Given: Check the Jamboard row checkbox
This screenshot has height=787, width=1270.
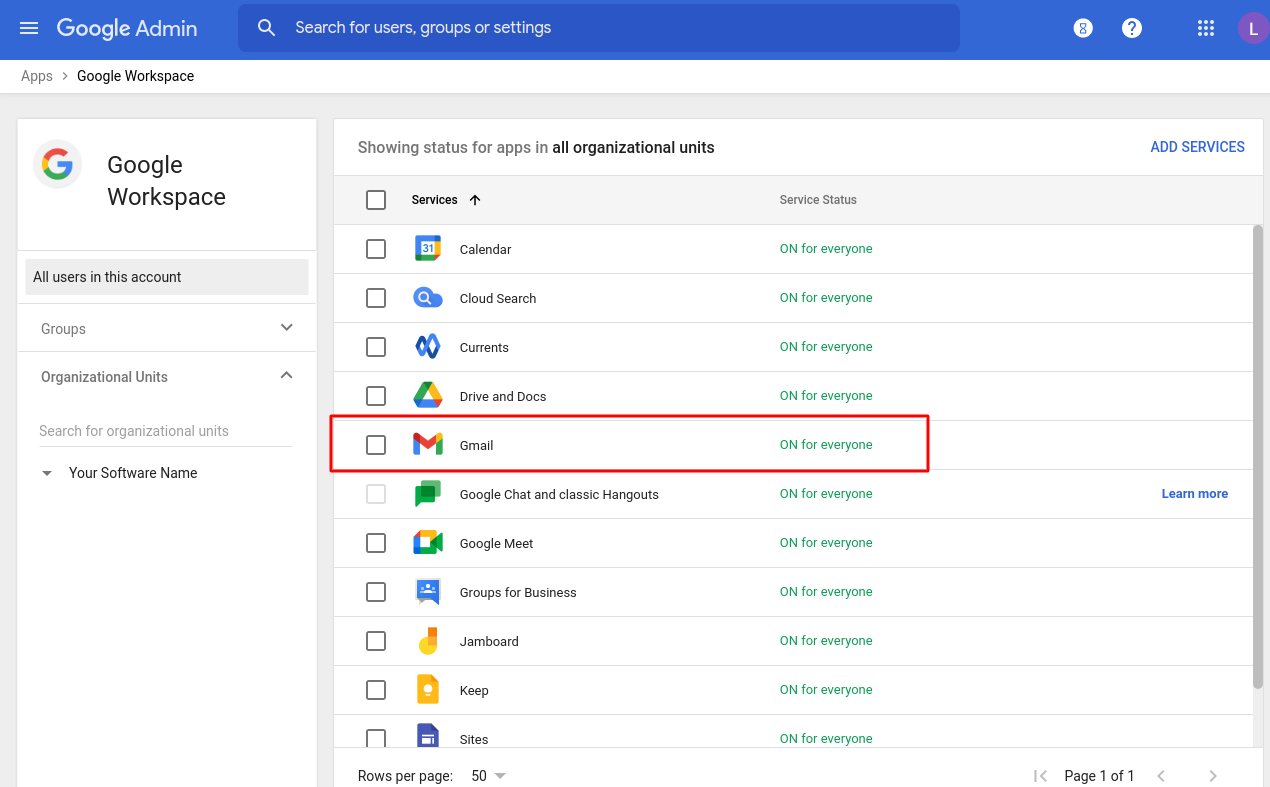Looking at the screenshot, I should [376, 641].
